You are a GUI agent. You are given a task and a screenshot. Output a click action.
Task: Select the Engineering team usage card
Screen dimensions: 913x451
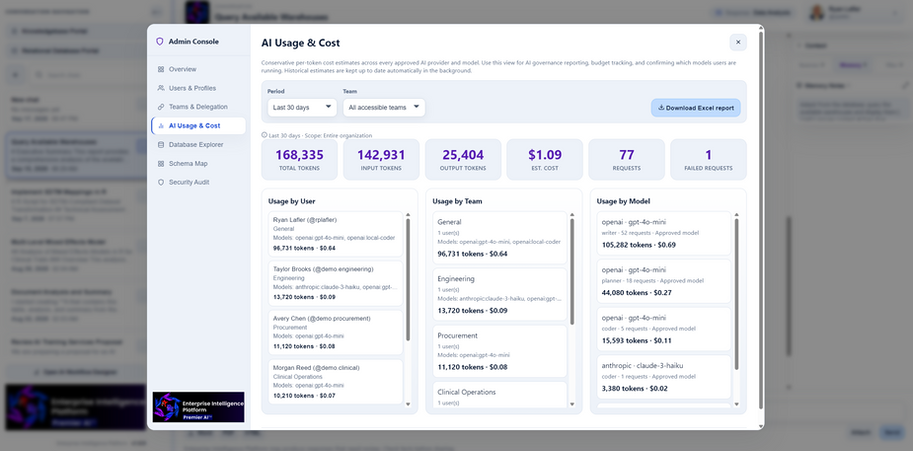click(x=500, y=294)
